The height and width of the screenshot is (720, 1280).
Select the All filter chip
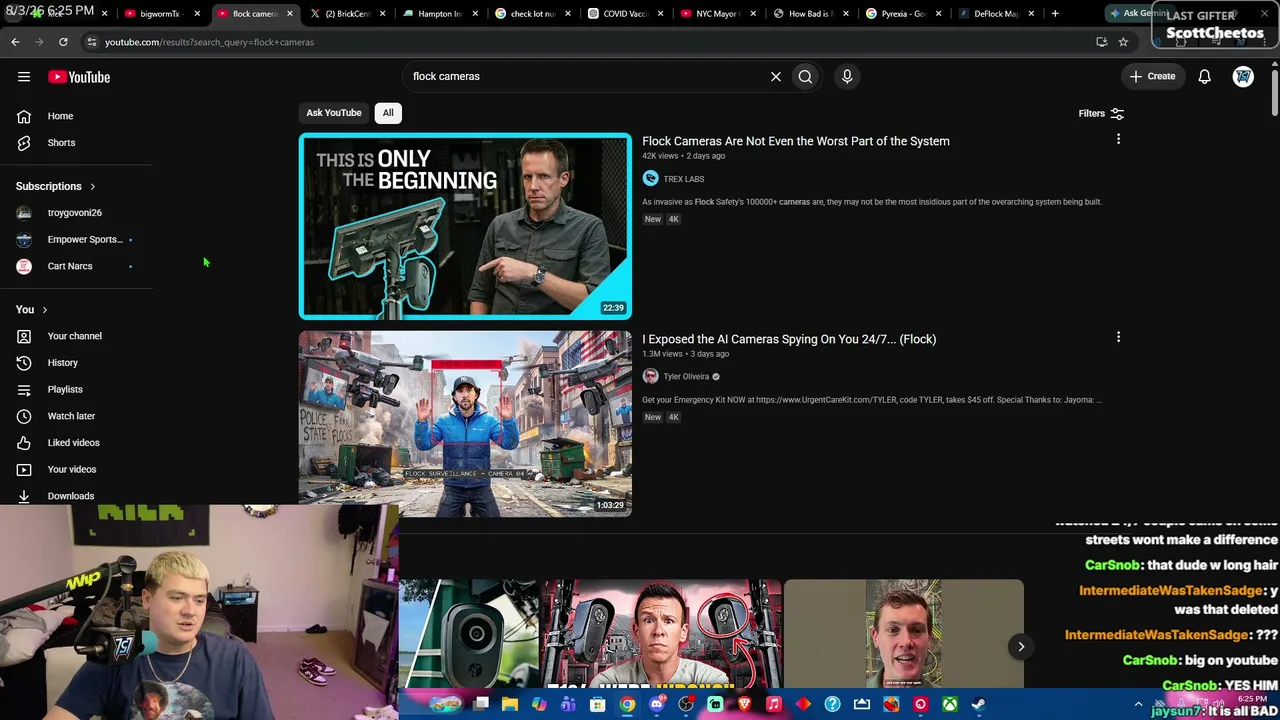(x=388, y=113)
